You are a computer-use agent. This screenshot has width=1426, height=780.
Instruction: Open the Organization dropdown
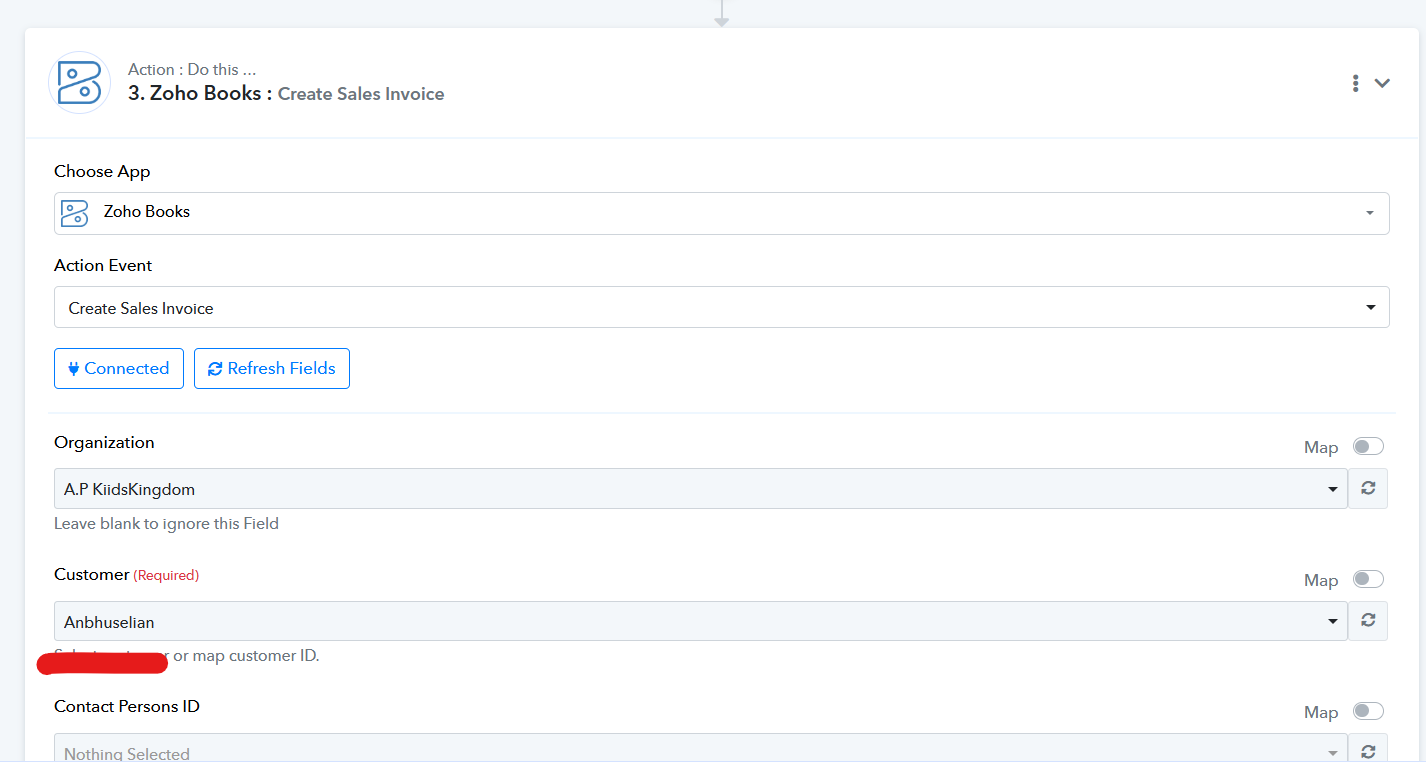[x=700, y=489]
